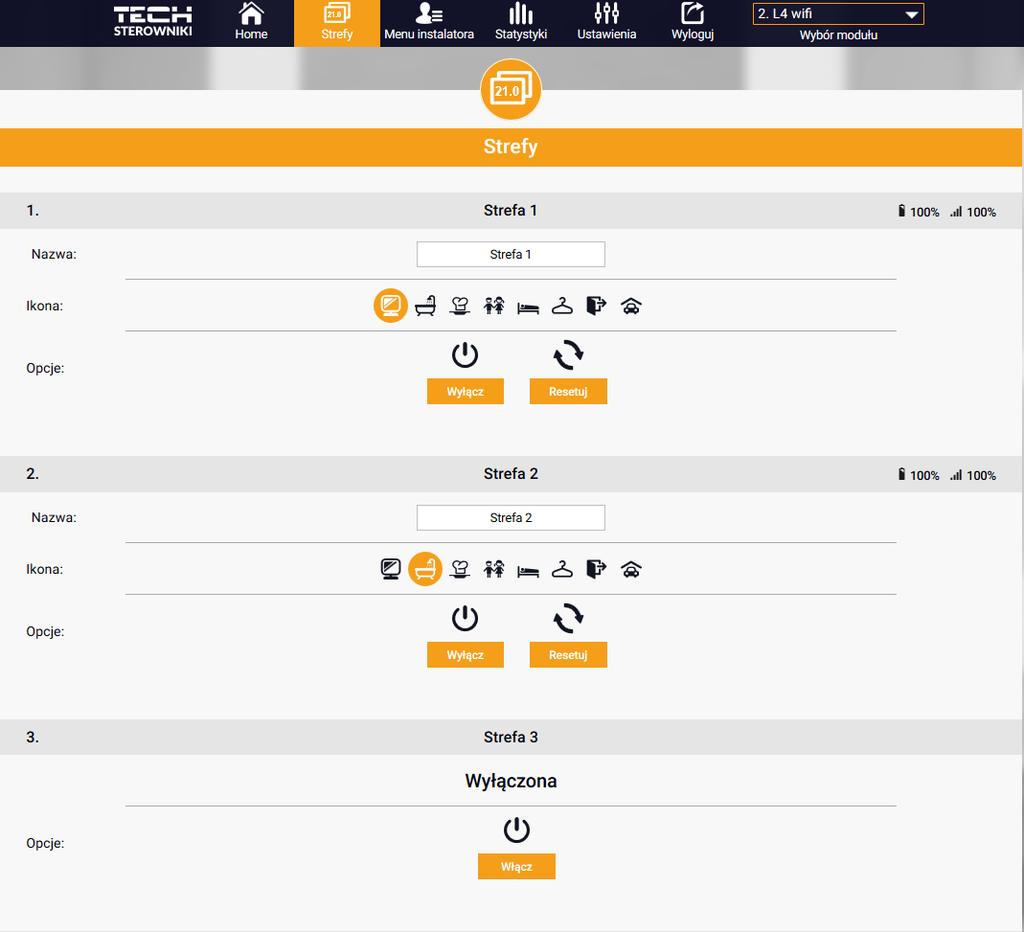
Task: Select the door icon for Strefa 1
Action: 596,306
